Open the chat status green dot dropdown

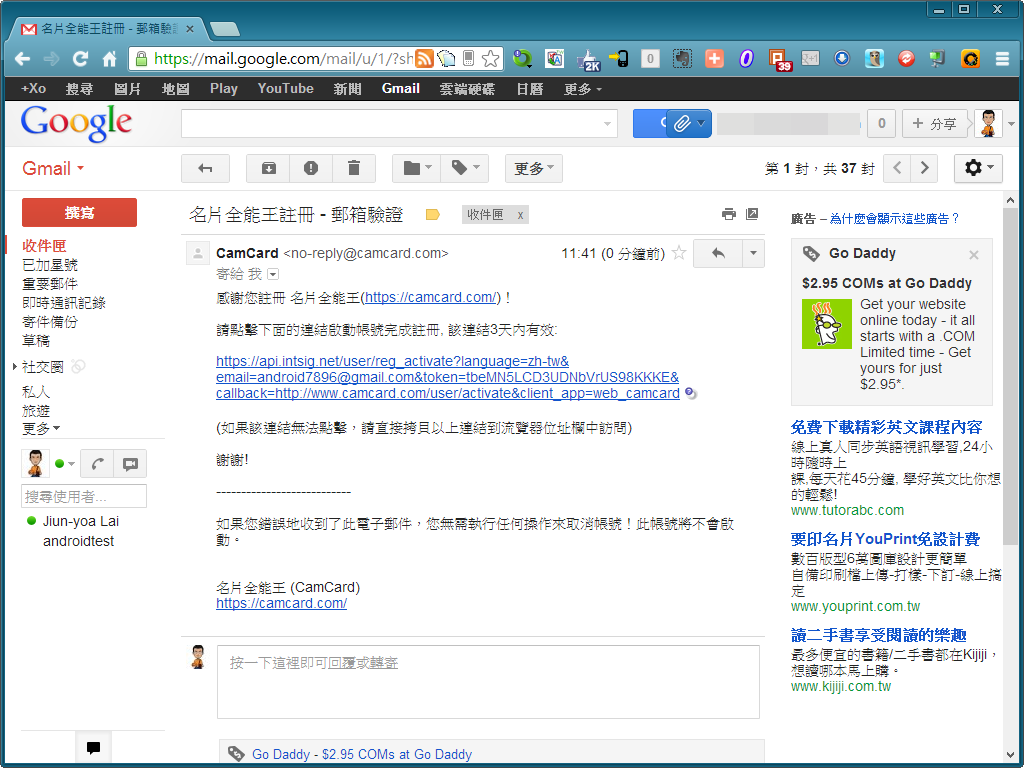click(65, 464)
